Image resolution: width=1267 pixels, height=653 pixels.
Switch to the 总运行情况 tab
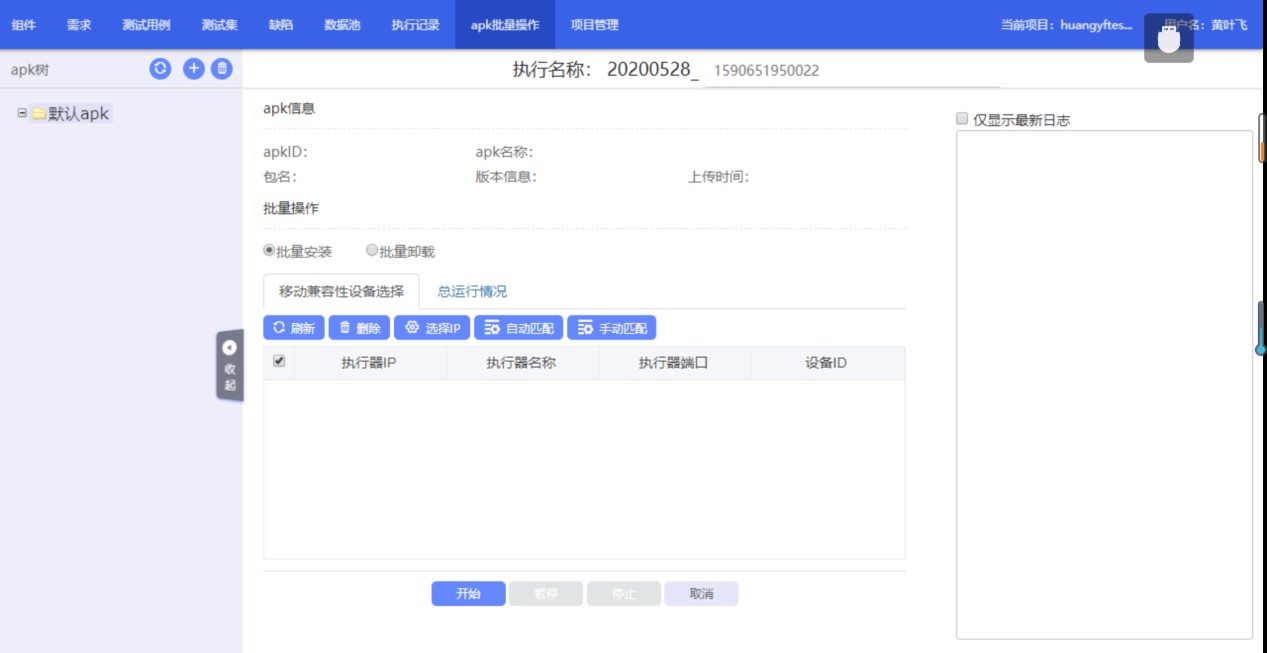coord(472,291)
